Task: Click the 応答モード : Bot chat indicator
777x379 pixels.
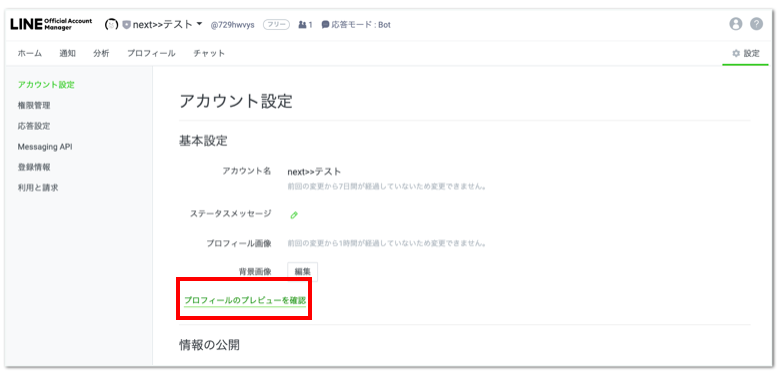Action: click(x=356, y=25)
